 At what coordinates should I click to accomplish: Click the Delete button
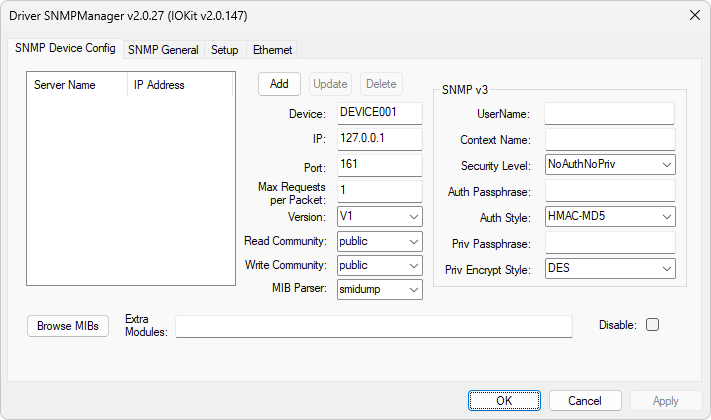pos(381,84)
